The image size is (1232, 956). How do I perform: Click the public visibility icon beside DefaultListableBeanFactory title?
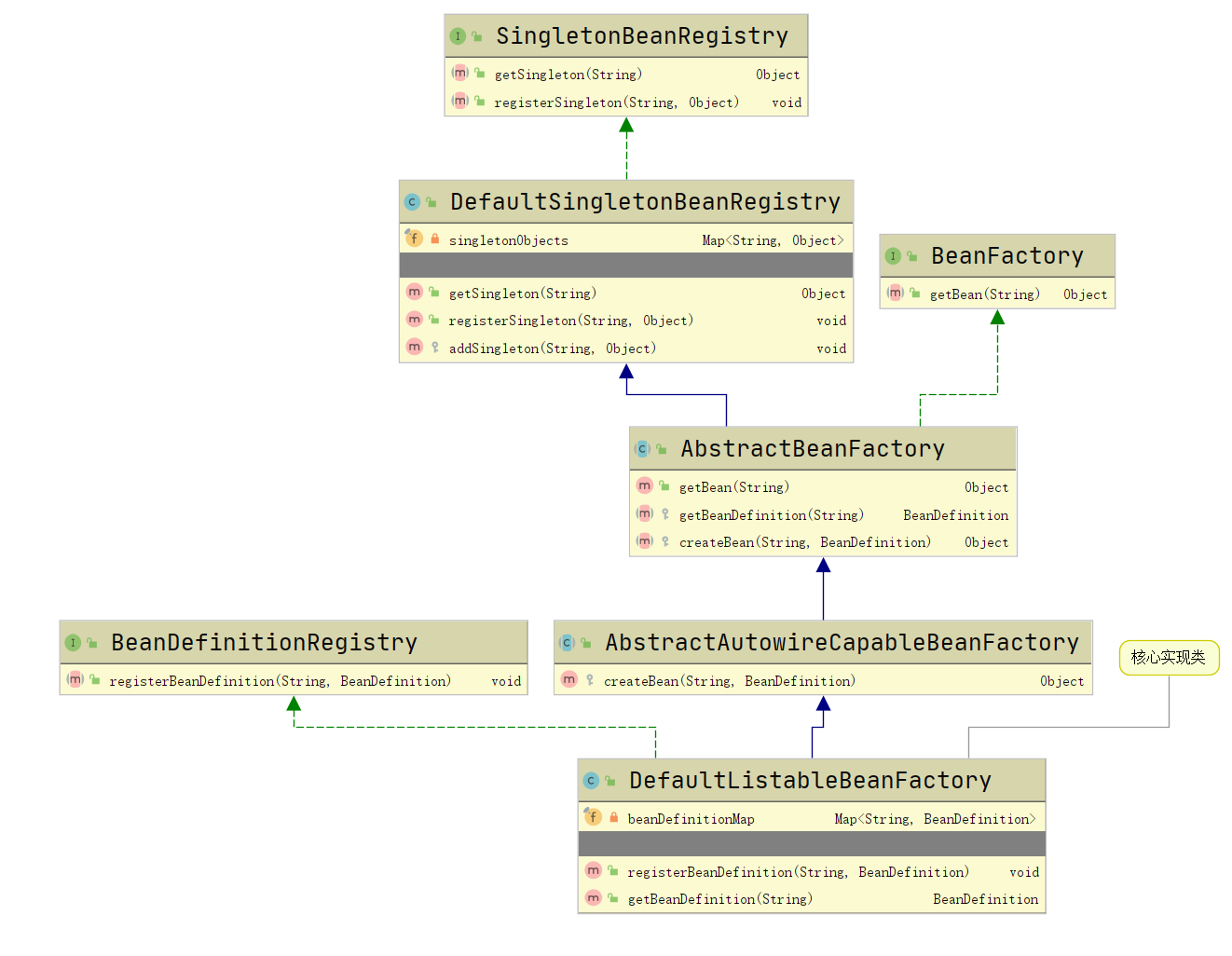[610, 781]
